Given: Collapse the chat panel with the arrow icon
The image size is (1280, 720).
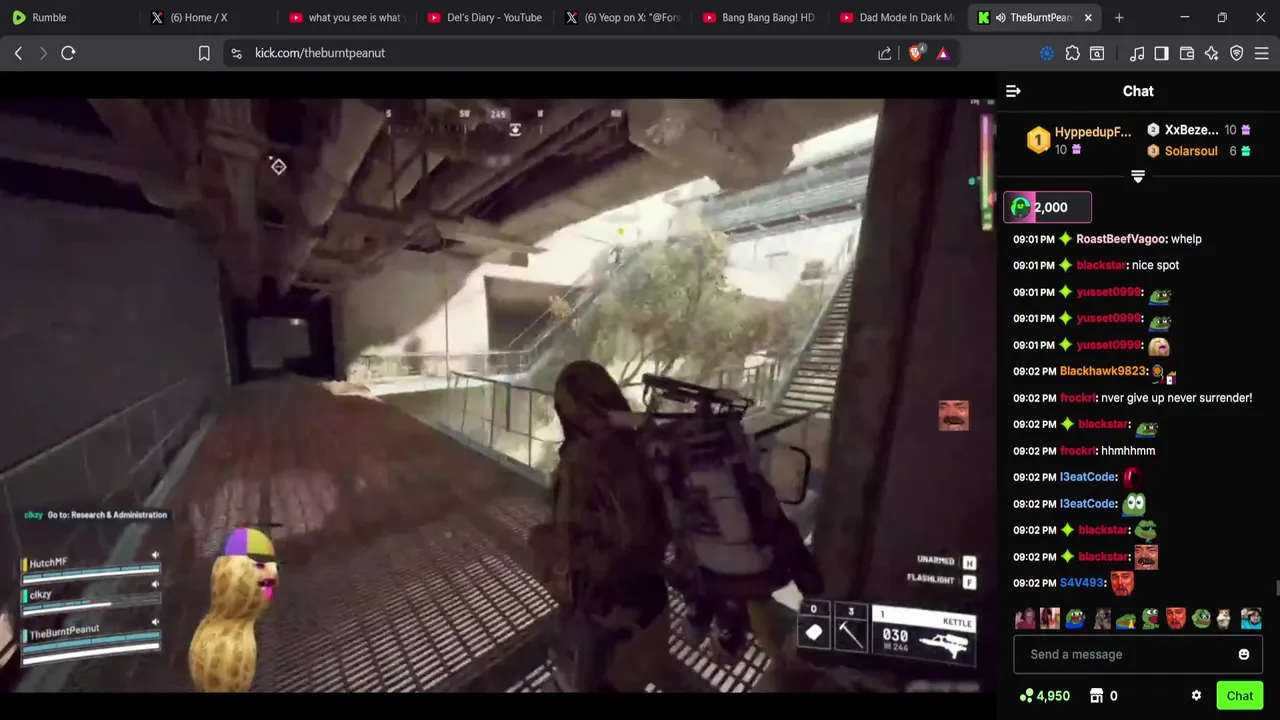Looking at the screenshot, I should [x=1013, y=91].
